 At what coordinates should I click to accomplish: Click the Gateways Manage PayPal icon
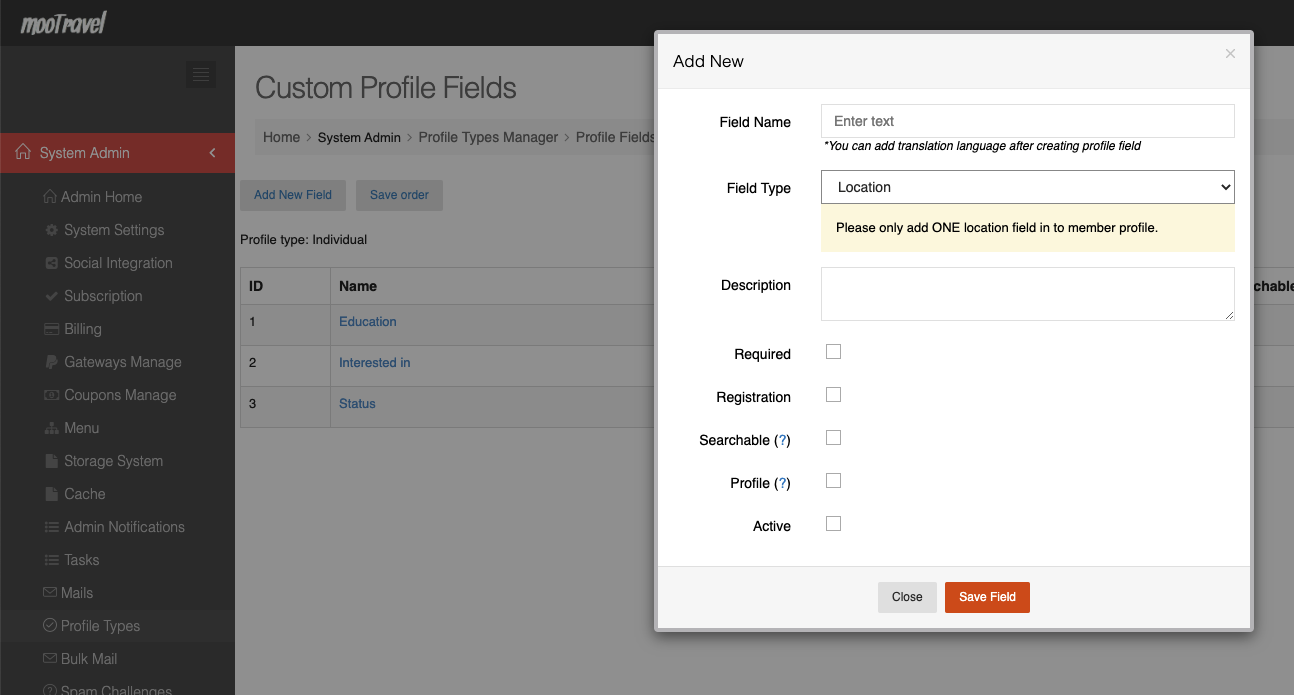pos(52,362)
